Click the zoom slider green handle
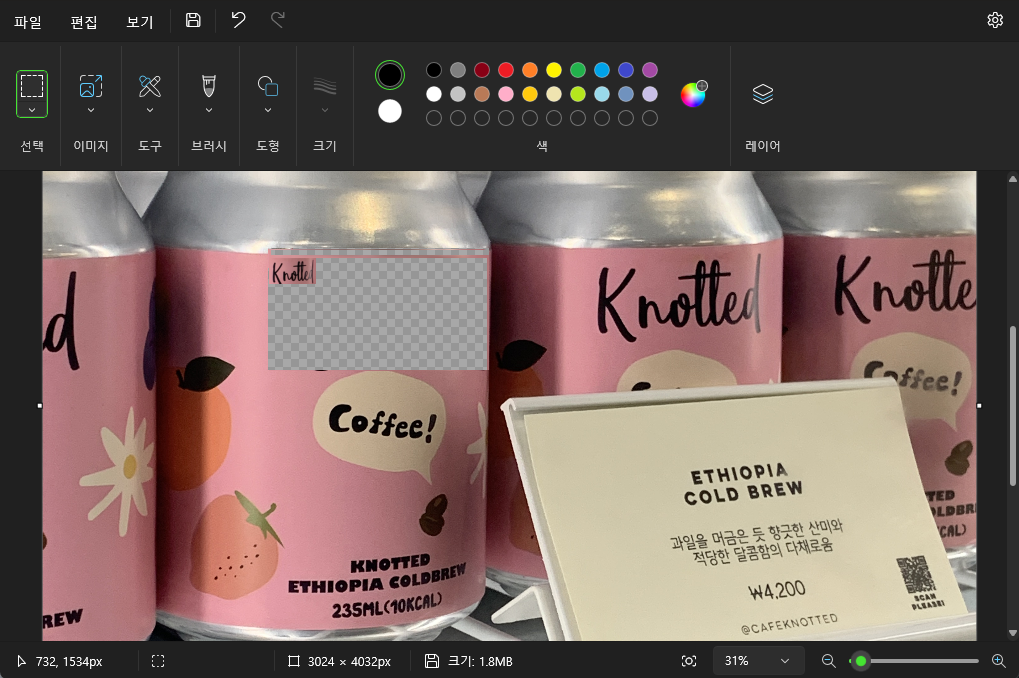Screen dimensions: 1019x678 [x=861, y=661]
